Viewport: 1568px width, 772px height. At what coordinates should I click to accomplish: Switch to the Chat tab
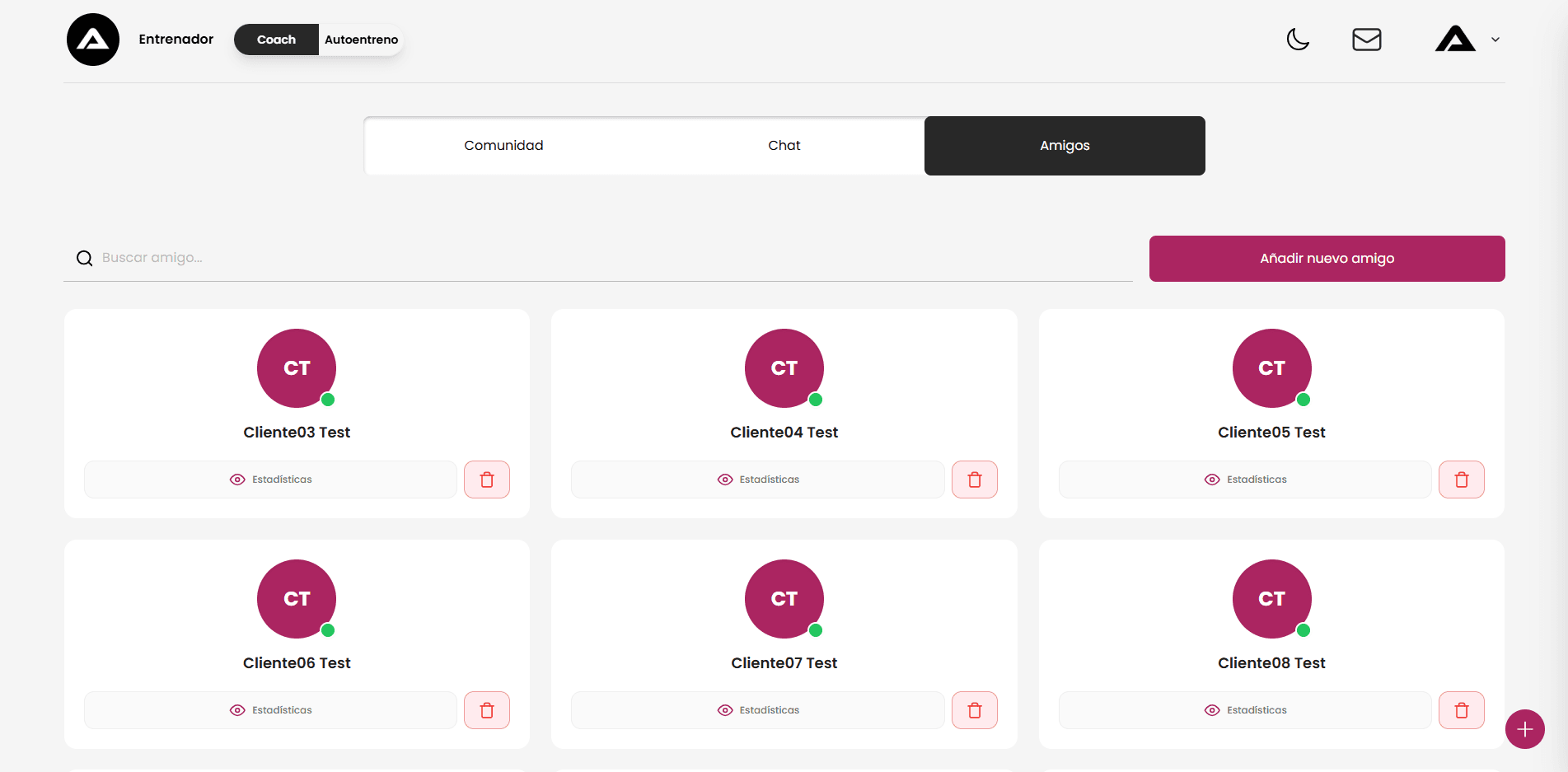coord(784,146)
